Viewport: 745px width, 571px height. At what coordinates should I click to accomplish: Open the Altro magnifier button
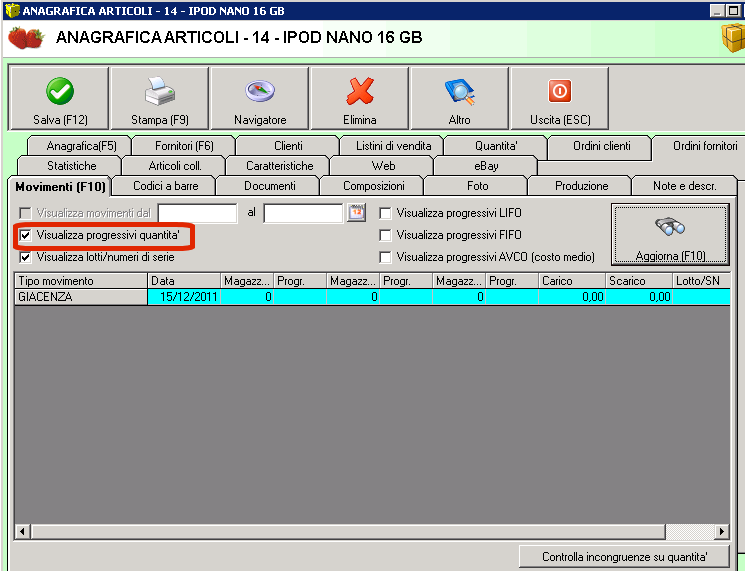(x=459, y=98)
